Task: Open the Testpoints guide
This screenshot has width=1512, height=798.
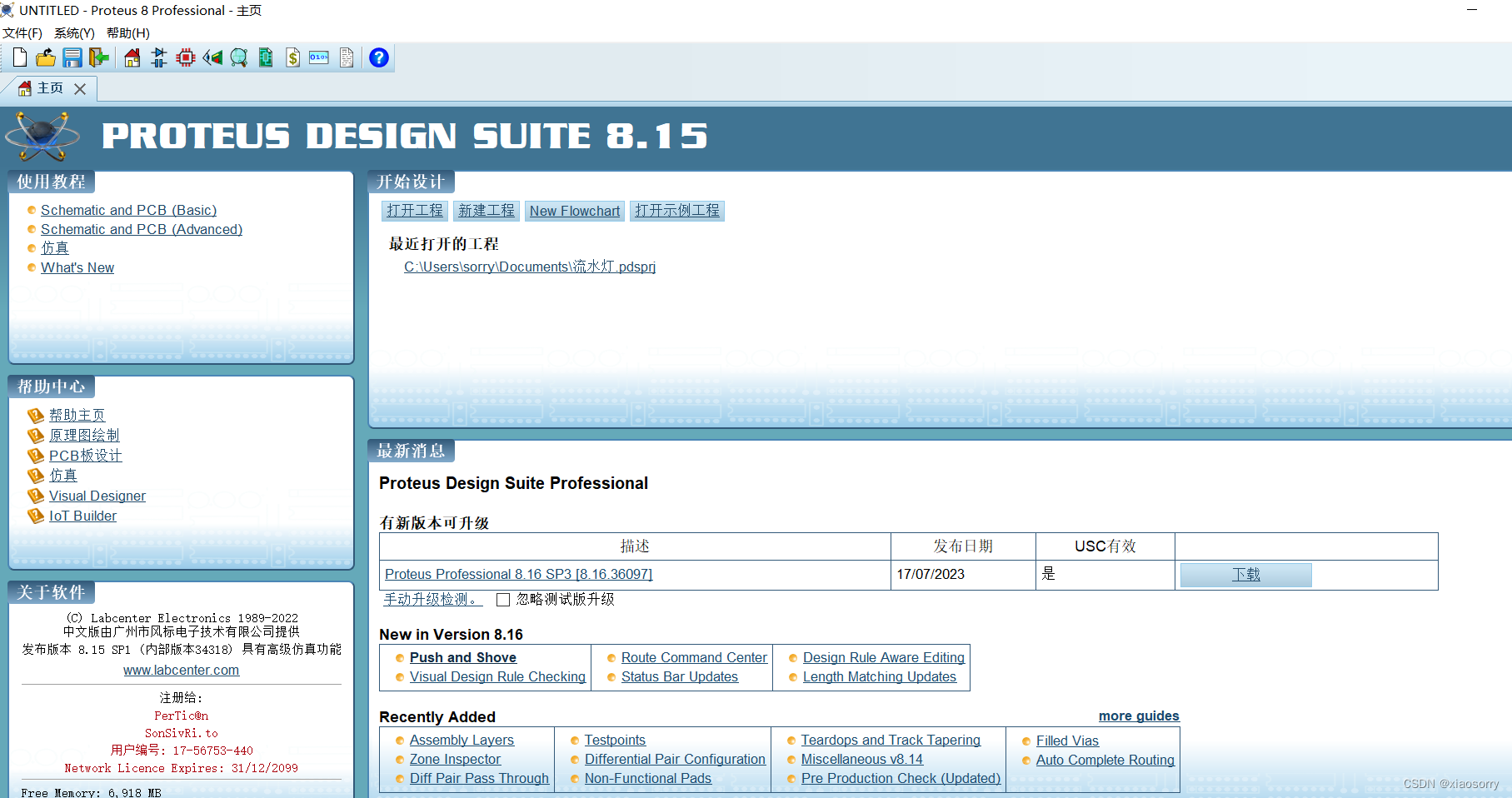Action: pyautogui.click(x=615, y=740)
